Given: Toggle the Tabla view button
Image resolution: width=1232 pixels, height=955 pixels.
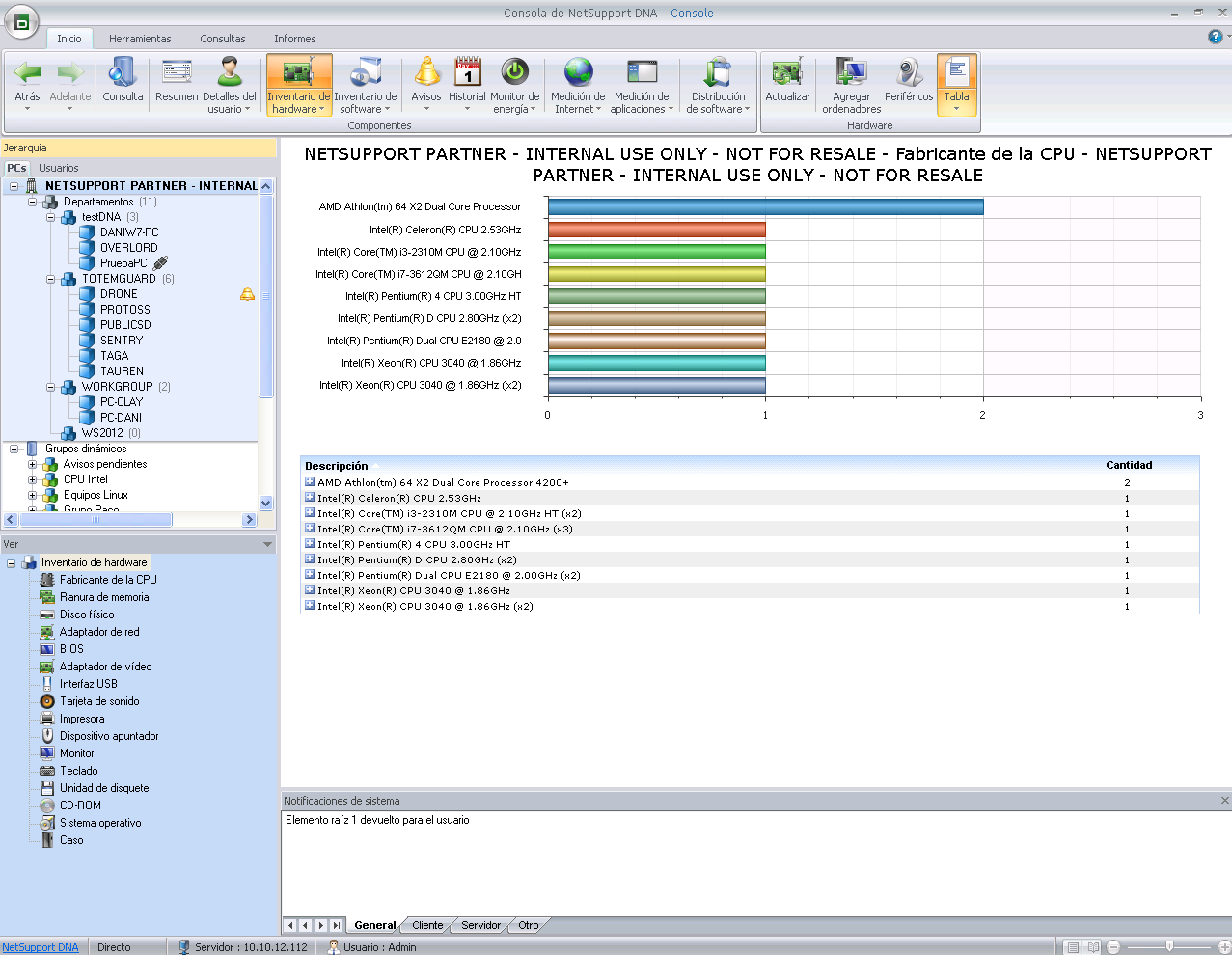Looking at the screenshot, I should tap(957, 84).
